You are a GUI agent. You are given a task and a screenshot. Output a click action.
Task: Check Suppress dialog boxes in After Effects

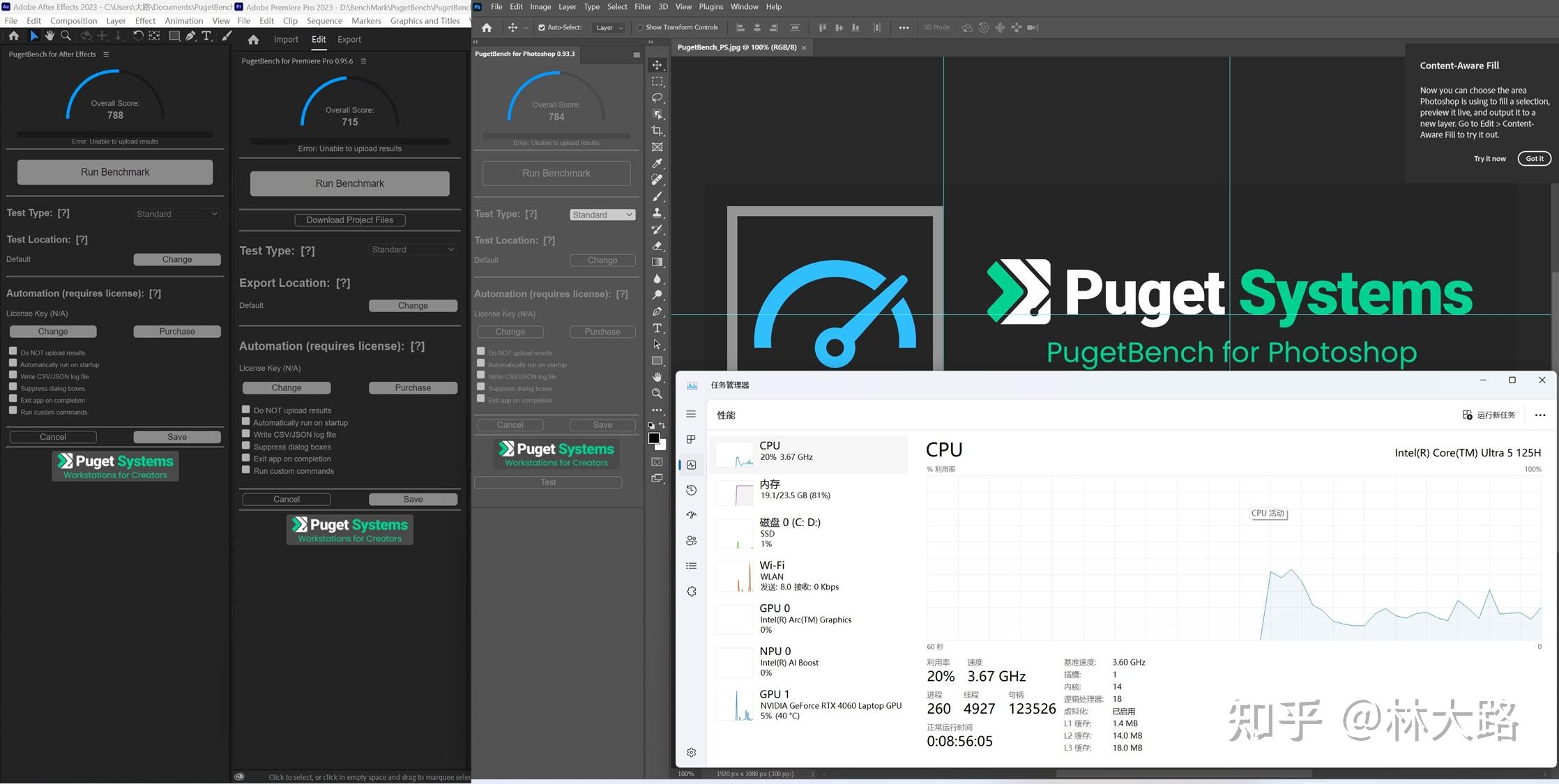point(13,387)
